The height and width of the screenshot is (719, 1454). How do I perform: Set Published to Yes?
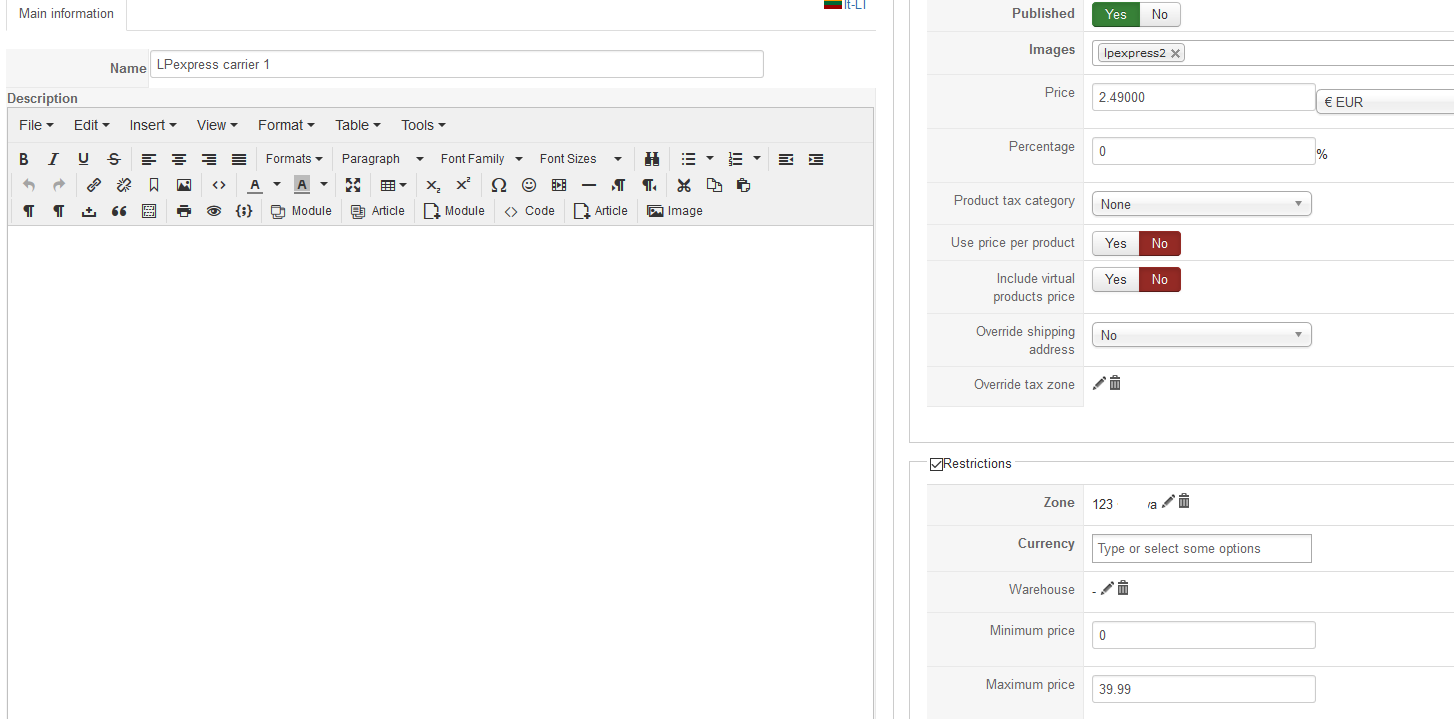pos(1116,14)
